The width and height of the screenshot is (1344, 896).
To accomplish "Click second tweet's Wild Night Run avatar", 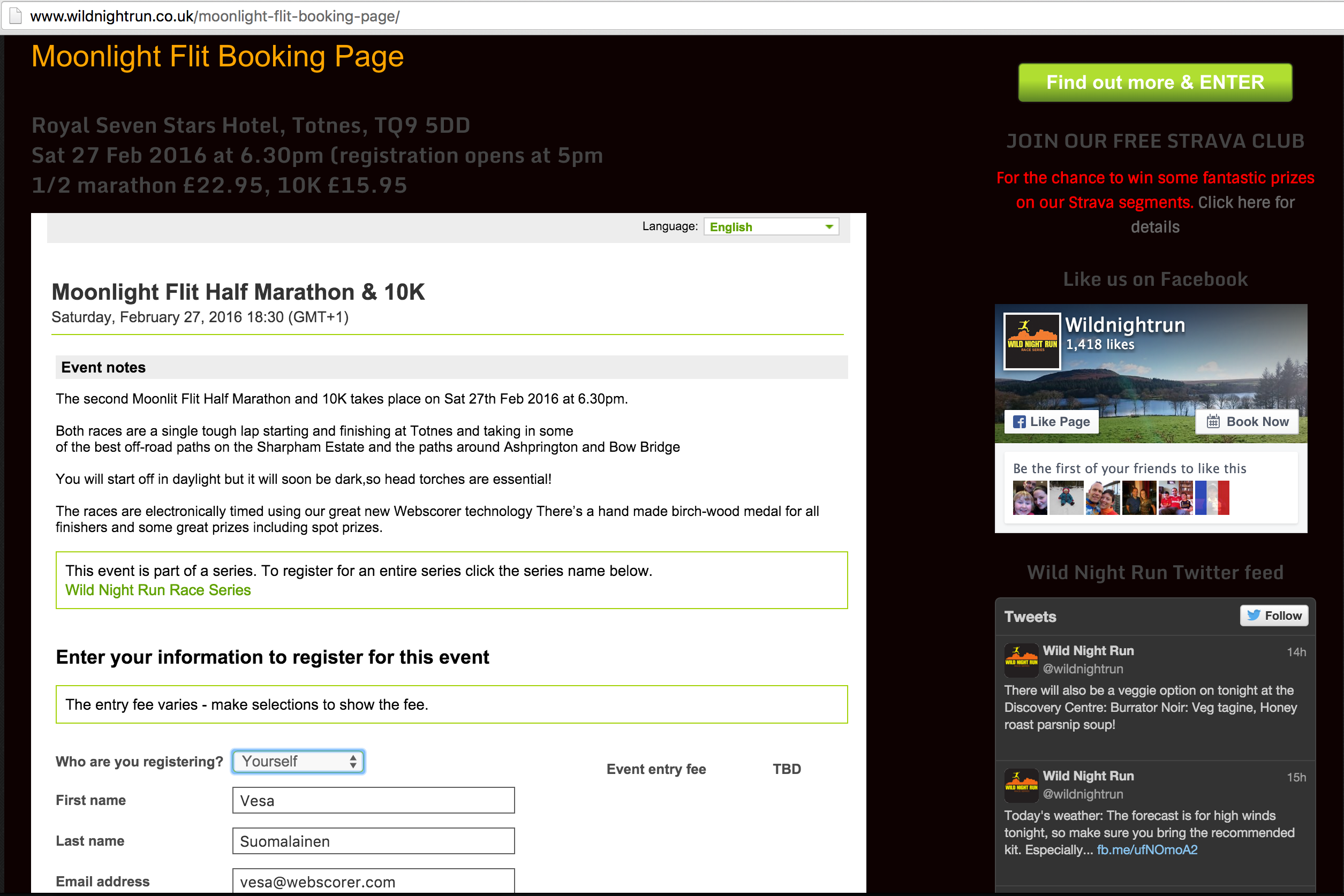I will 1021,785.
